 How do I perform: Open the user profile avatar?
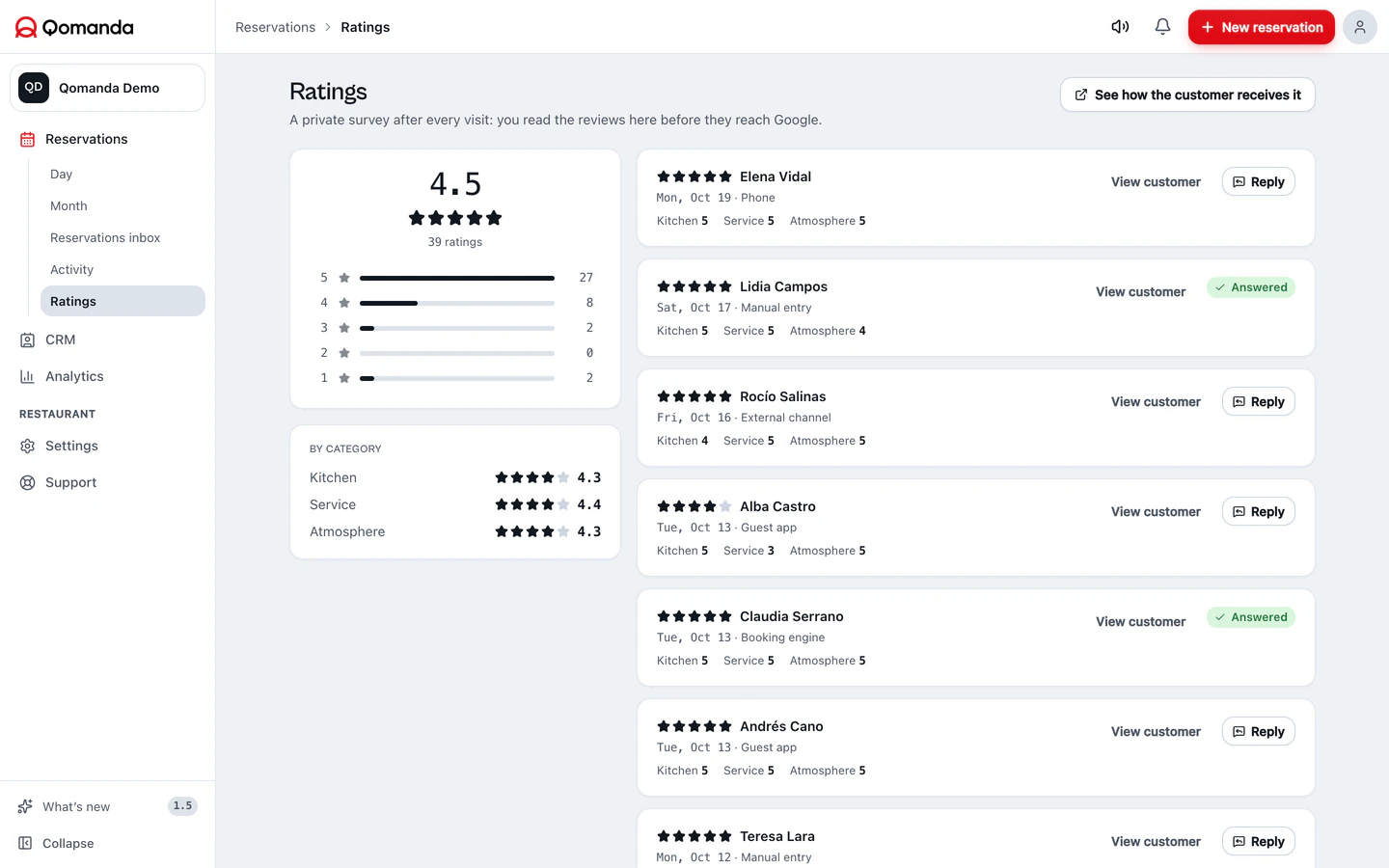[1359, 27]
